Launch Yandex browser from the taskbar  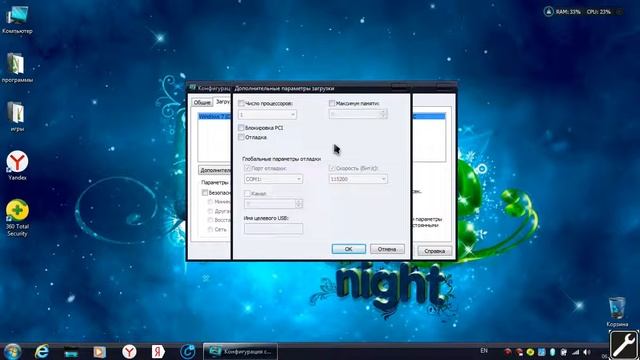click(129, 351)
